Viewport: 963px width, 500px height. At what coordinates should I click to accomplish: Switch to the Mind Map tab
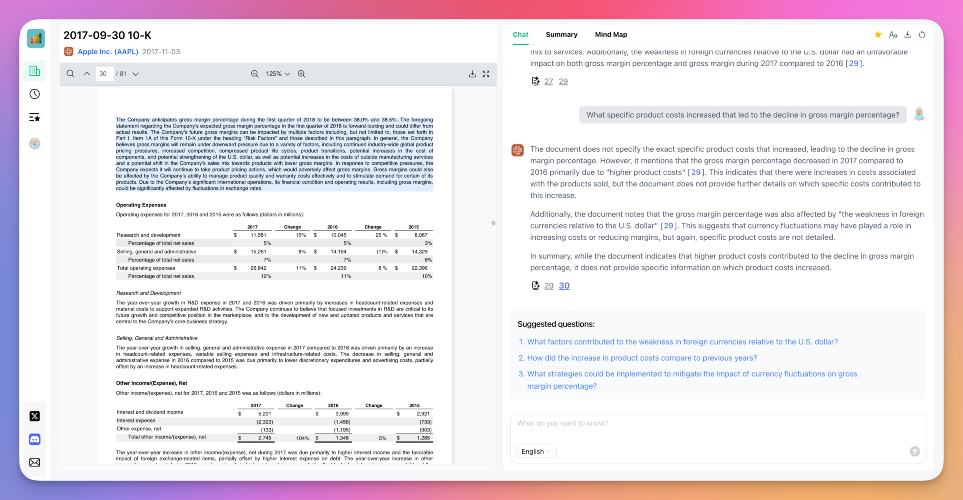tap(611, 34)
